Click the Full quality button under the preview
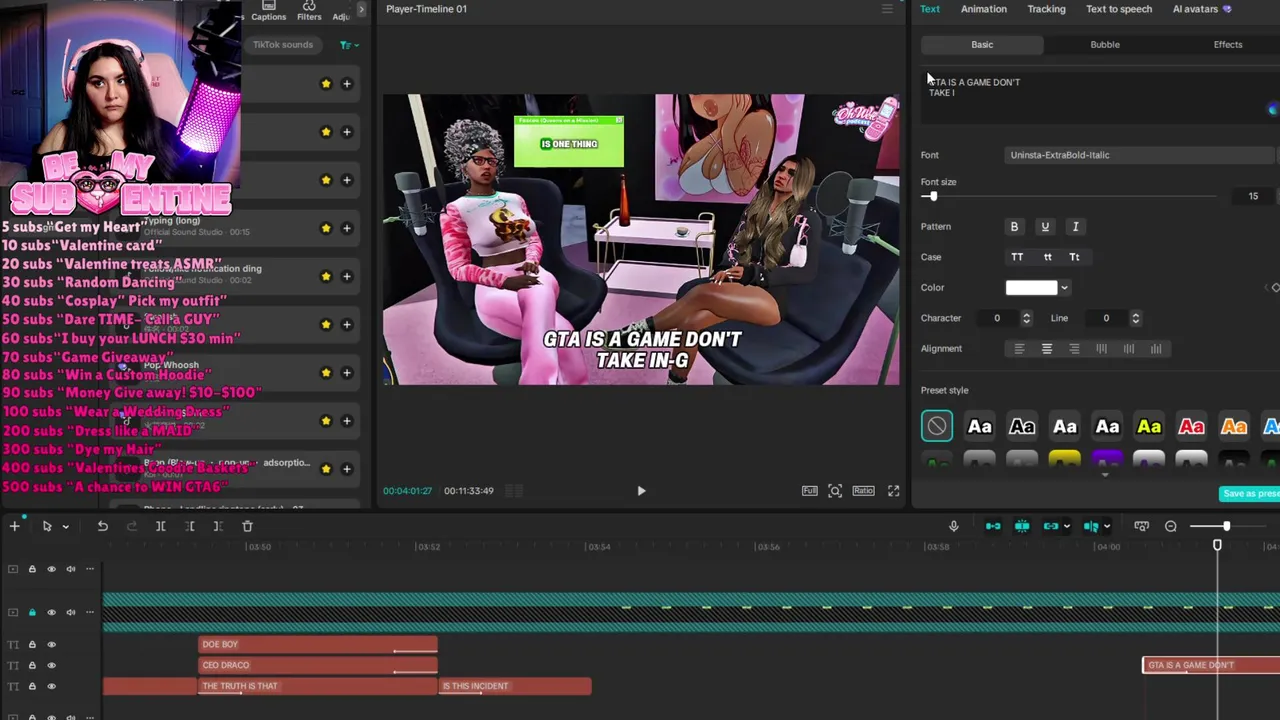Screen dimensions: 1280x720 pos(809,491)
